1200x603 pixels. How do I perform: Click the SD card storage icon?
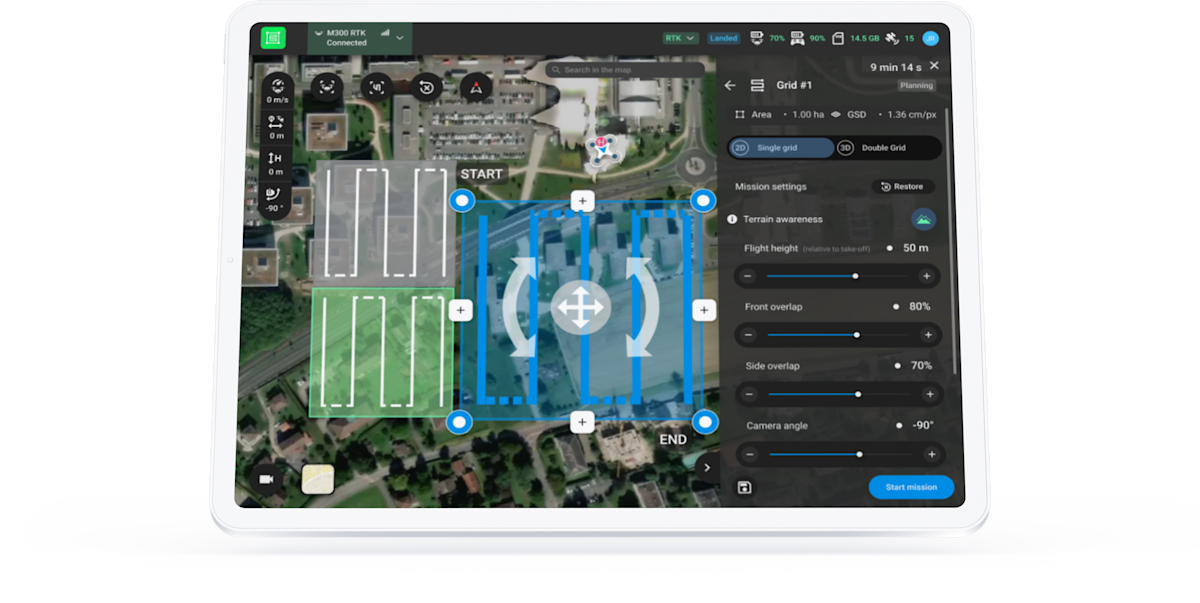coord(841,38)
